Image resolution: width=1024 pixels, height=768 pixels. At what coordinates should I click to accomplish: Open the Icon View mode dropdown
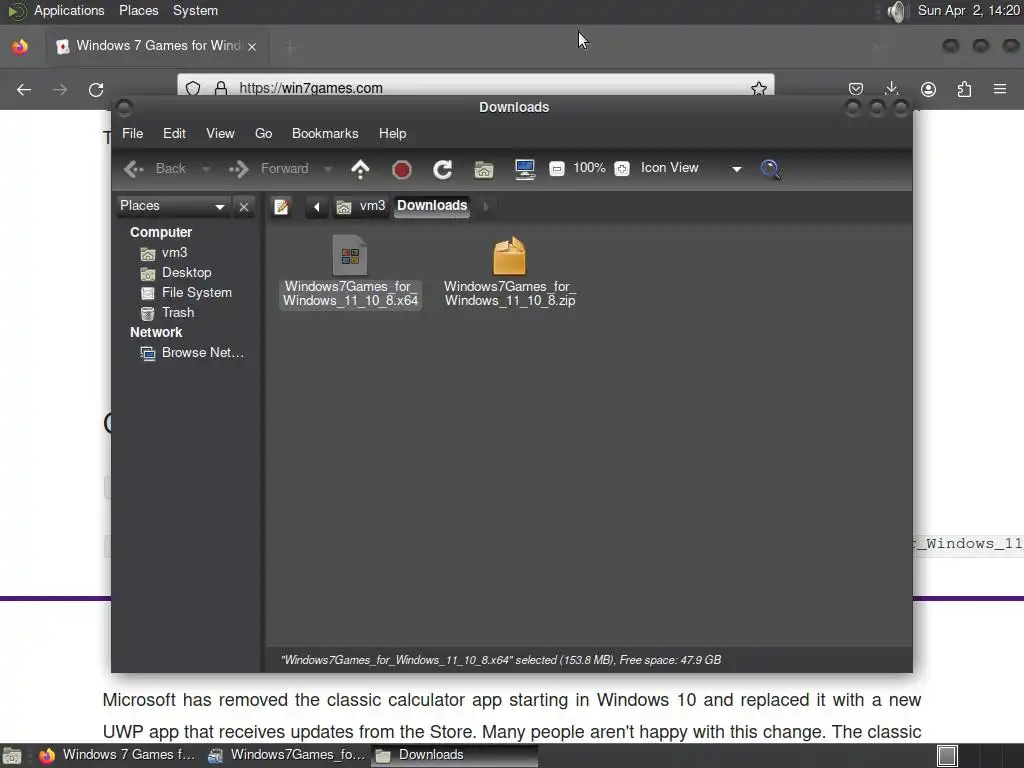691,168
